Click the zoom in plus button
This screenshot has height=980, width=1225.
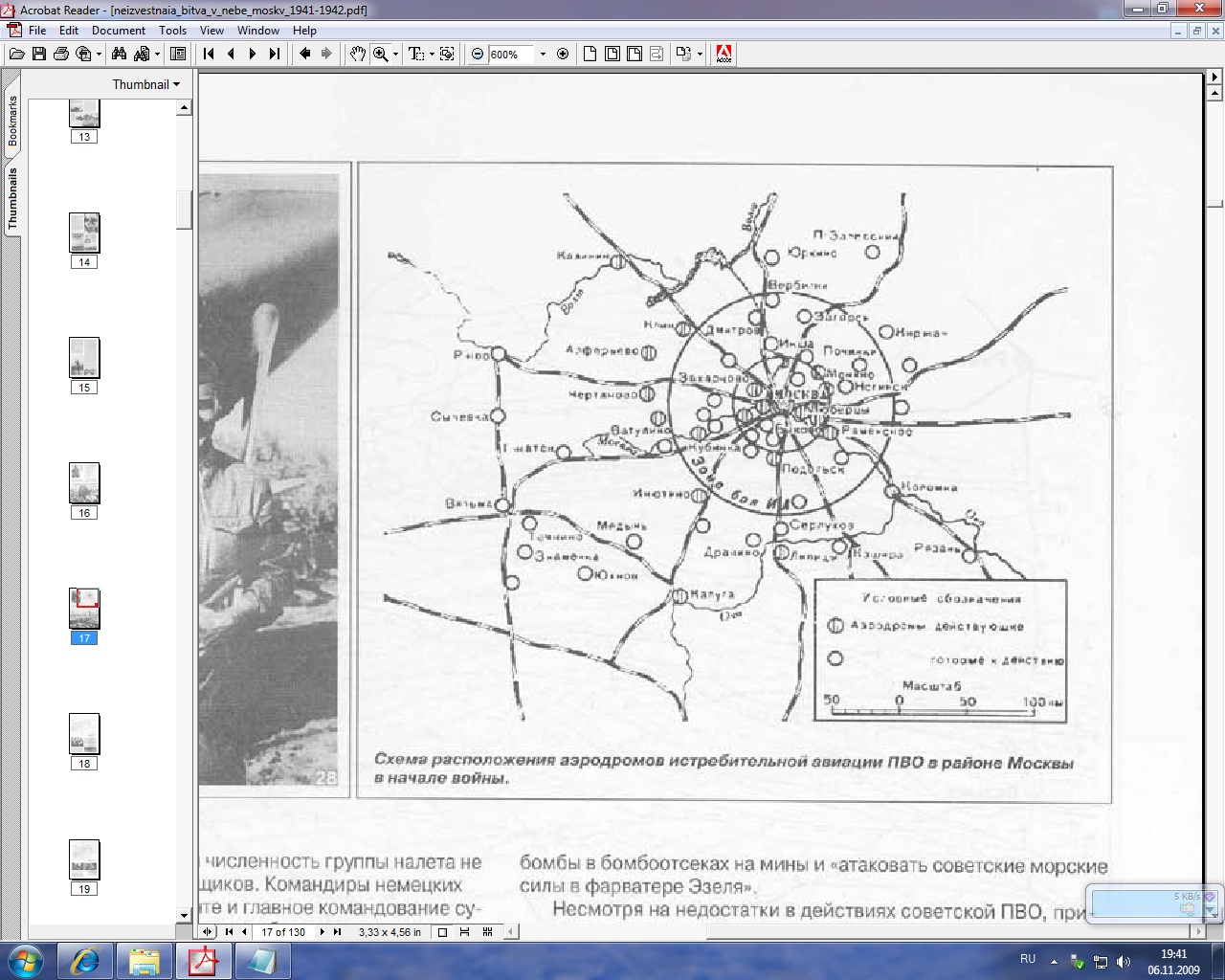[x=563, y=55]
